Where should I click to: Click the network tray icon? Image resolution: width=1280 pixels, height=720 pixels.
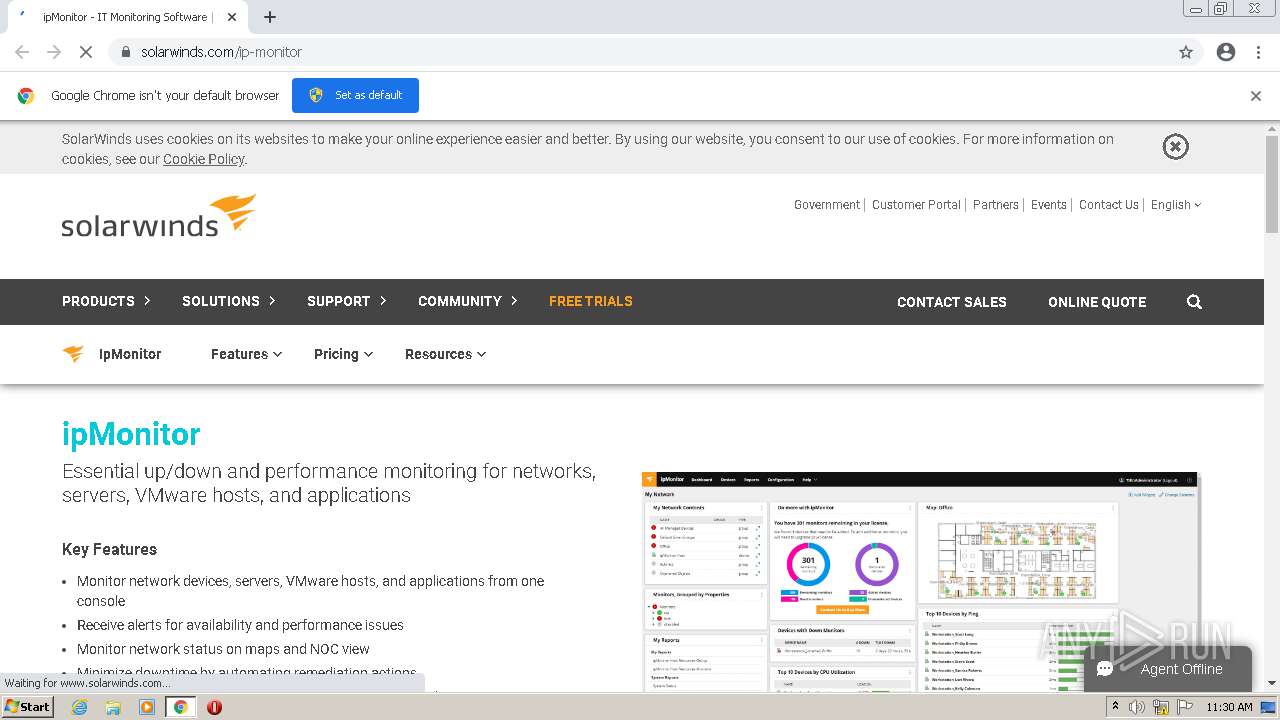[x=1161, y=707]
